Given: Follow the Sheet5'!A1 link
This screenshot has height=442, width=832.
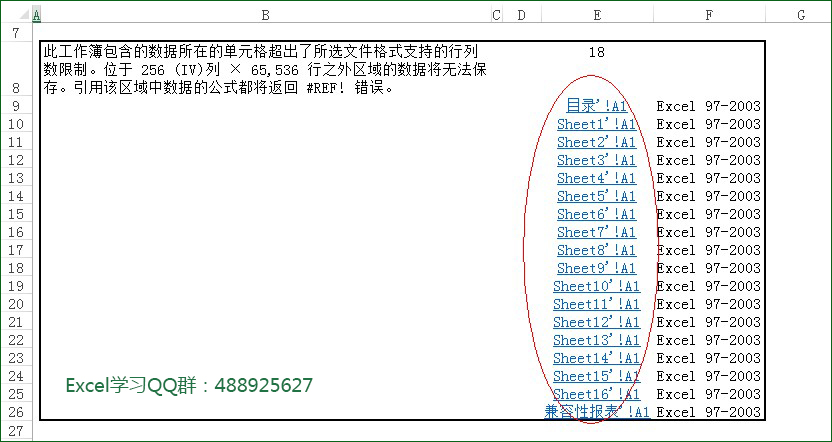Looking at the screenshot, I should point(596,196).
